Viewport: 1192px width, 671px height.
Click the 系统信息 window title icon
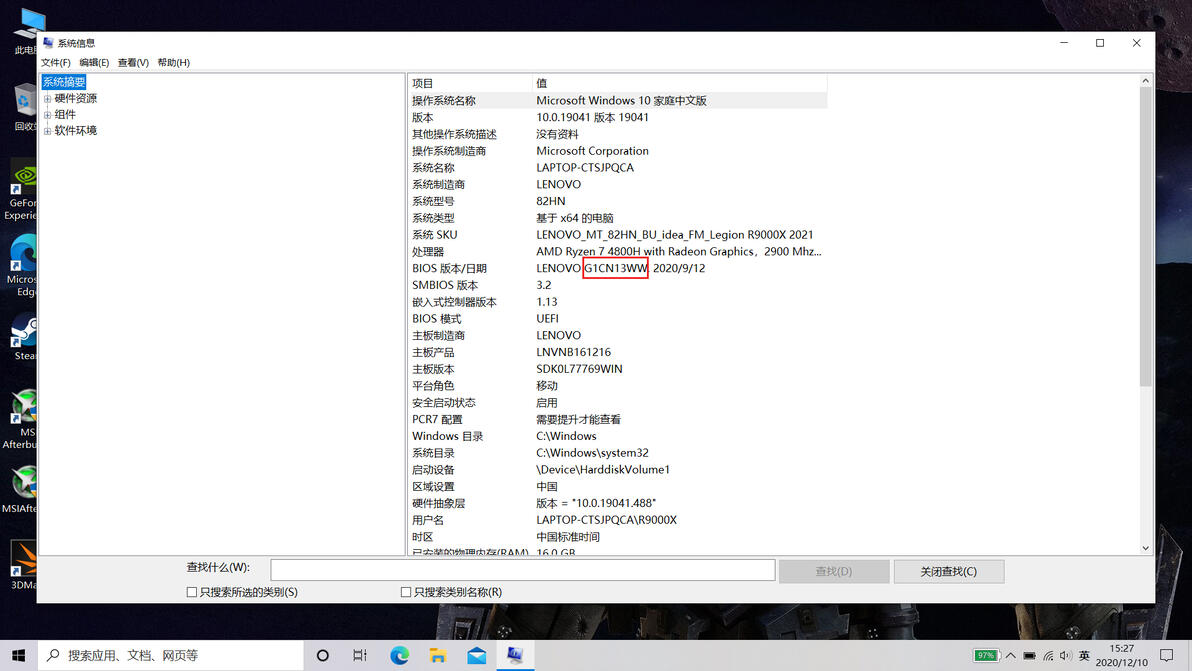(49, 43)
